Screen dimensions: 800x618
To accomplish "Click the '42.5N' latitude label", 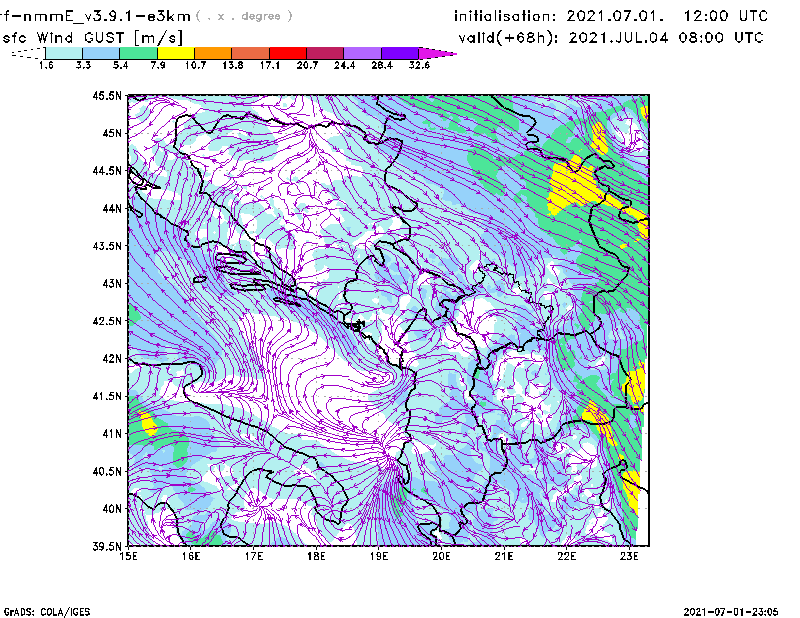I will tap(107, 321).
